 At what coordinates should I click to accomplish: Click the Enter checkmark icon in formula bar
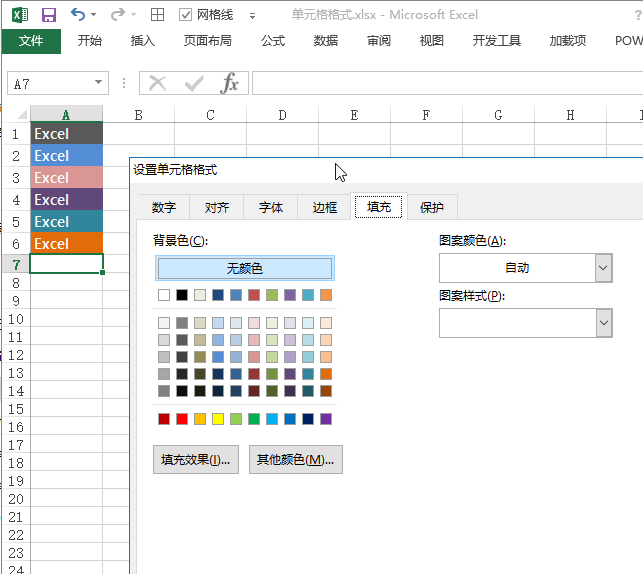[194, 83]
